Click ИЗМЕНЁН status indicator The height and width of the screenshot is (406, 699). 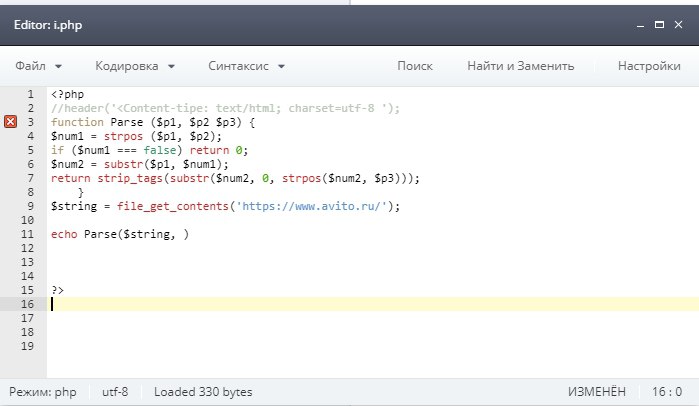(596, 392)
